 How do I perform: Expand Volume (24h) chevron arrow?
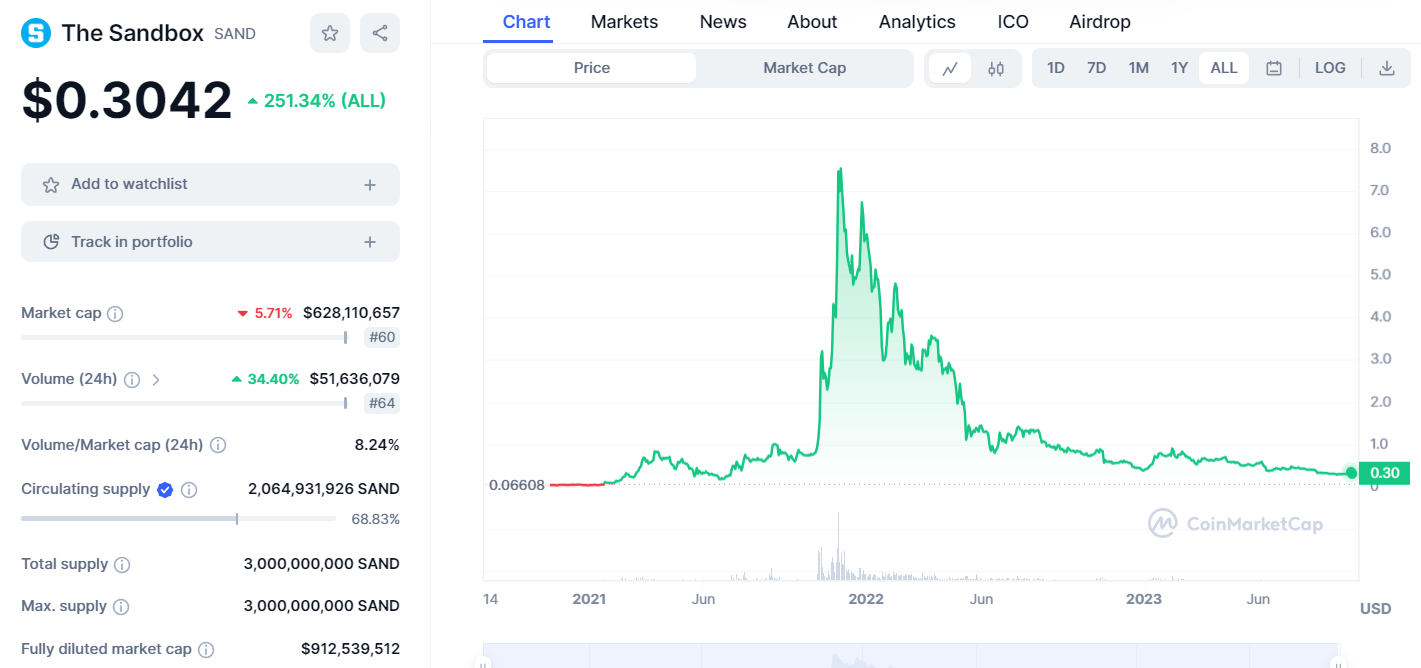(x=156, y=380)
